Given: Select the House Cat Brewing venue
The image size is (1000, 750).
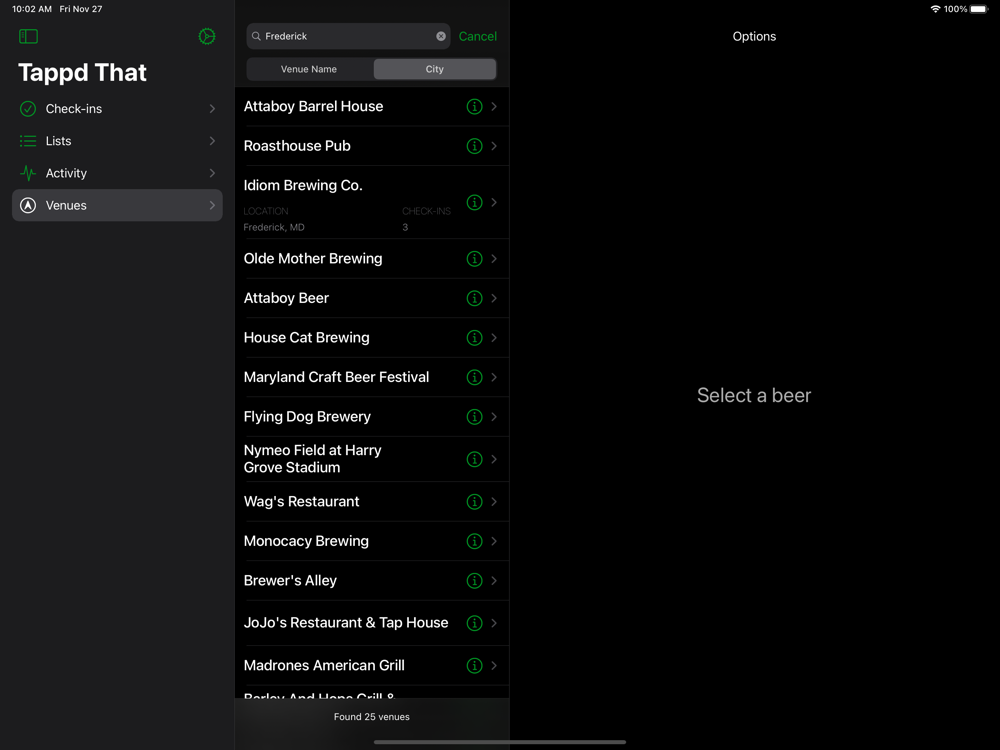Looking at the screenshot, I should (x=372, y=337).
